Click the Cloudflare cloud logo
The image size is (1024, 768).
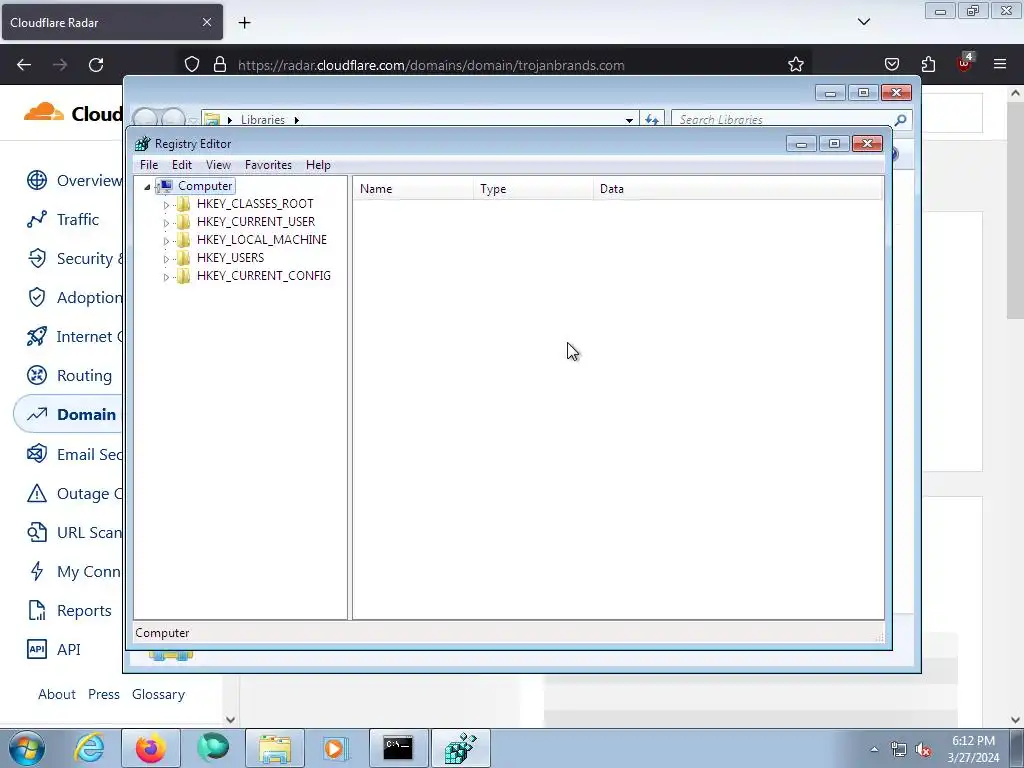pyautogui.click(x=44, y=112)
